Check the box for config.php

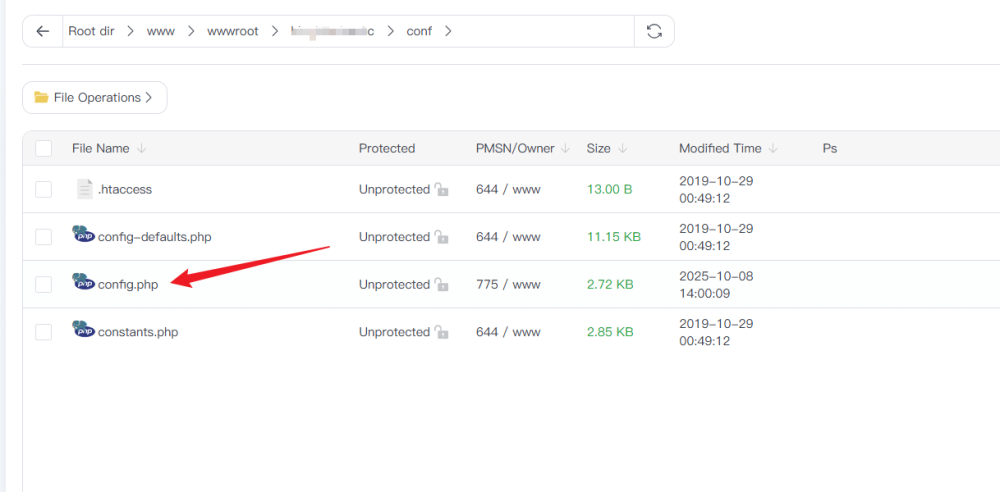[43, 285]
